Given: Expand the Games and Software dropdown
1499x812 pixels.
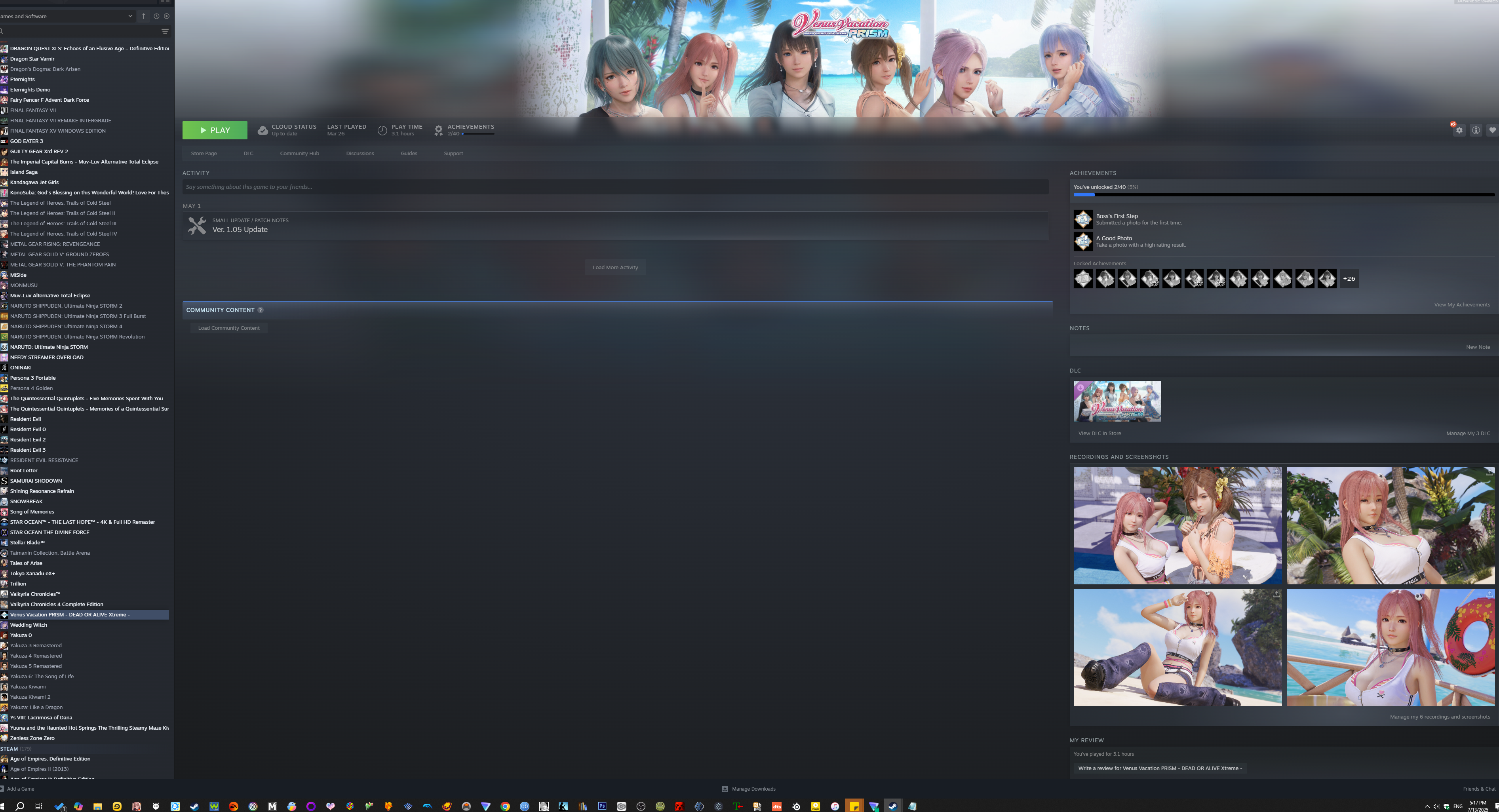Looking at the screenshot, I should point(130,16).
